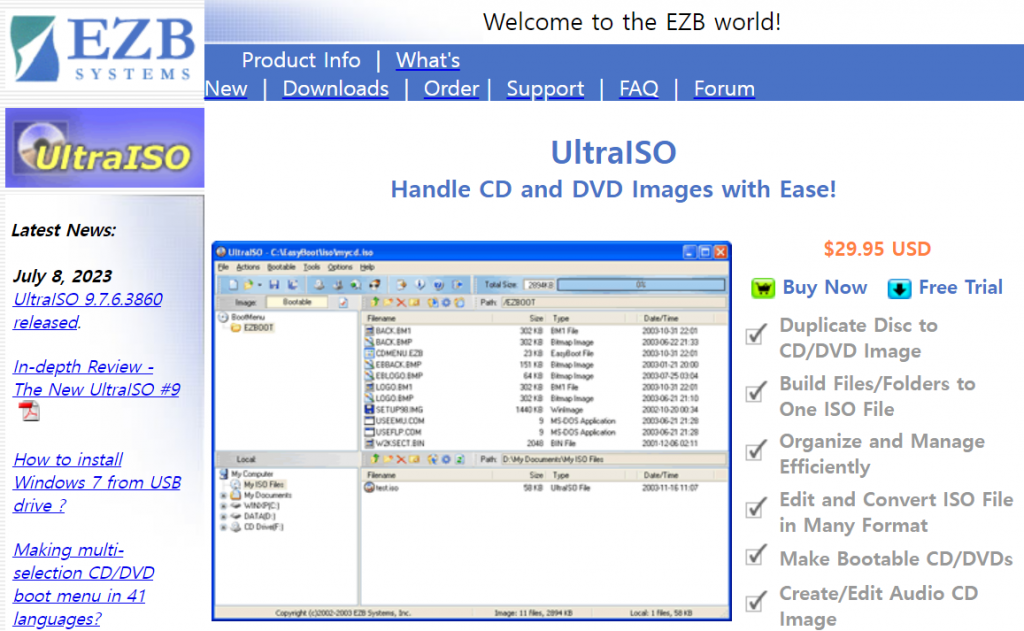
Task: Click the SETUP98.IMG floppy file icon
Action: pos(369,410)
